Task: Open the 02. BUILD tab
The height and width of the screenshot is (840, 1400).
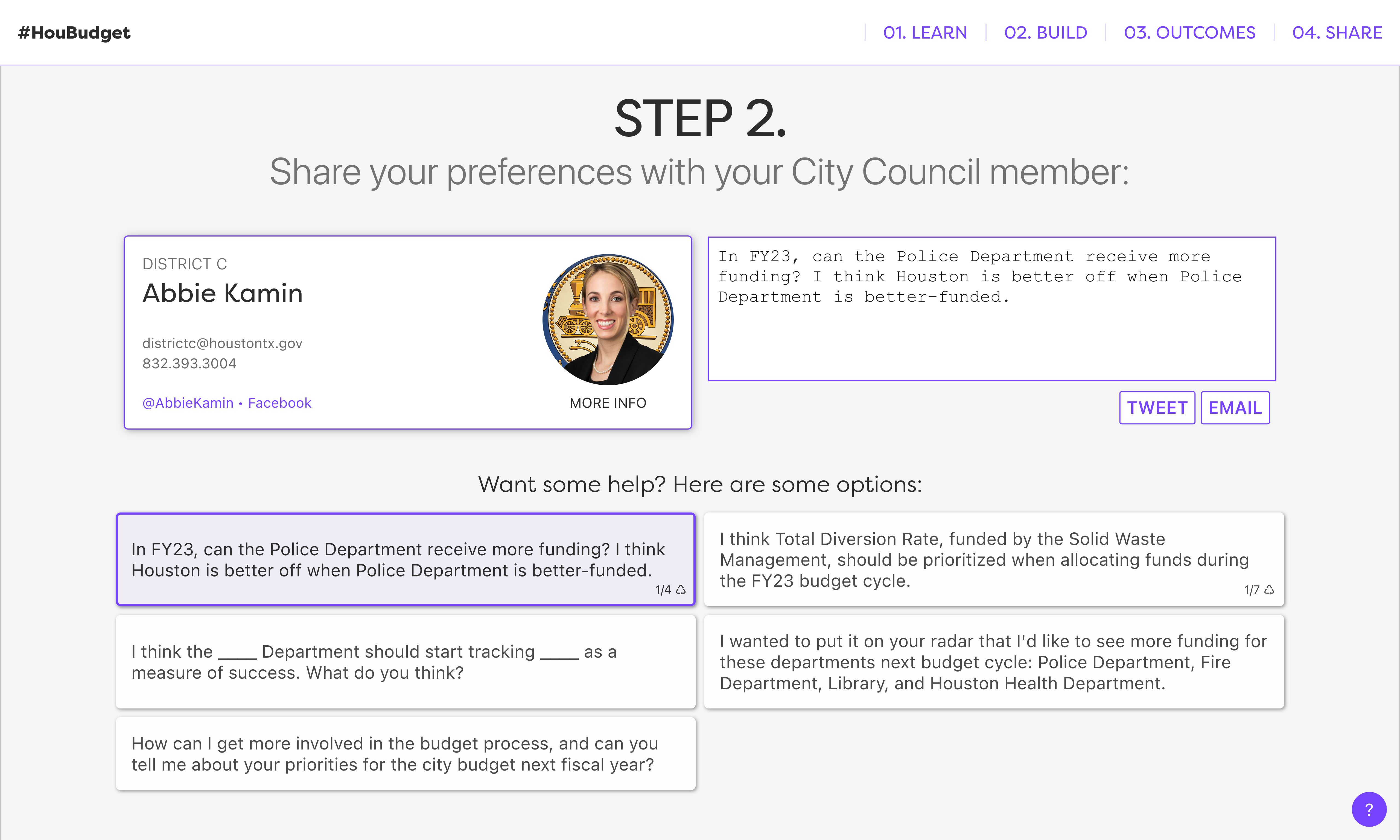Action: click(1045, 33)
